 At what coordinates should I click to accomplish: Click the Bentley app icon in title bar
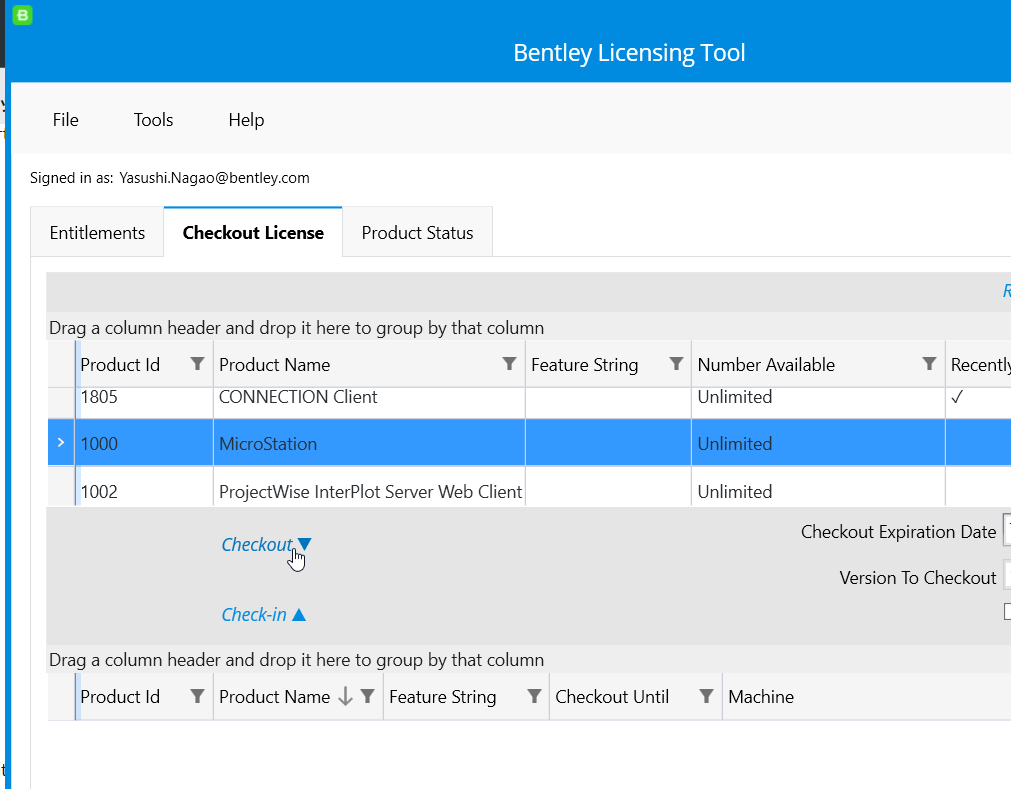click(x=23, y=15)
